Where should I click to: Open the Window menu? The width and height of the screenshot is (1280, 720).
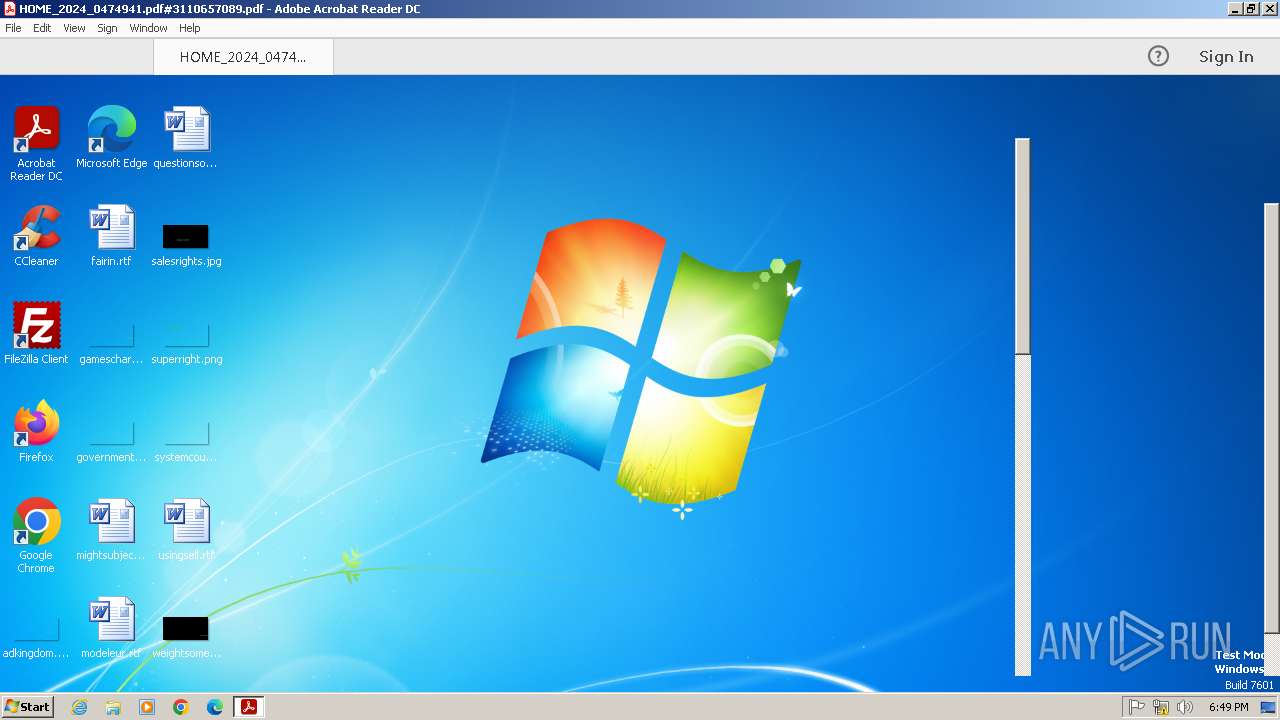pyautogui.click(x=148, y=28)
